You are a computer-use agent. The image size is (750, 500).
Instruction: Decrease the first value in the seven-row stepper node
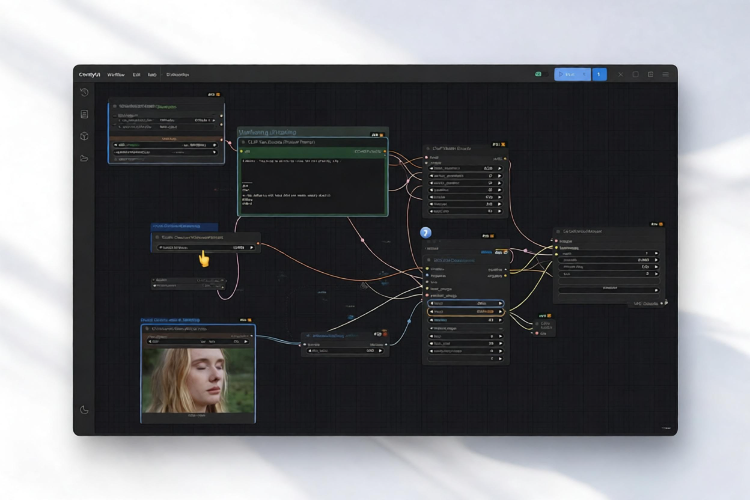(432, 168)
